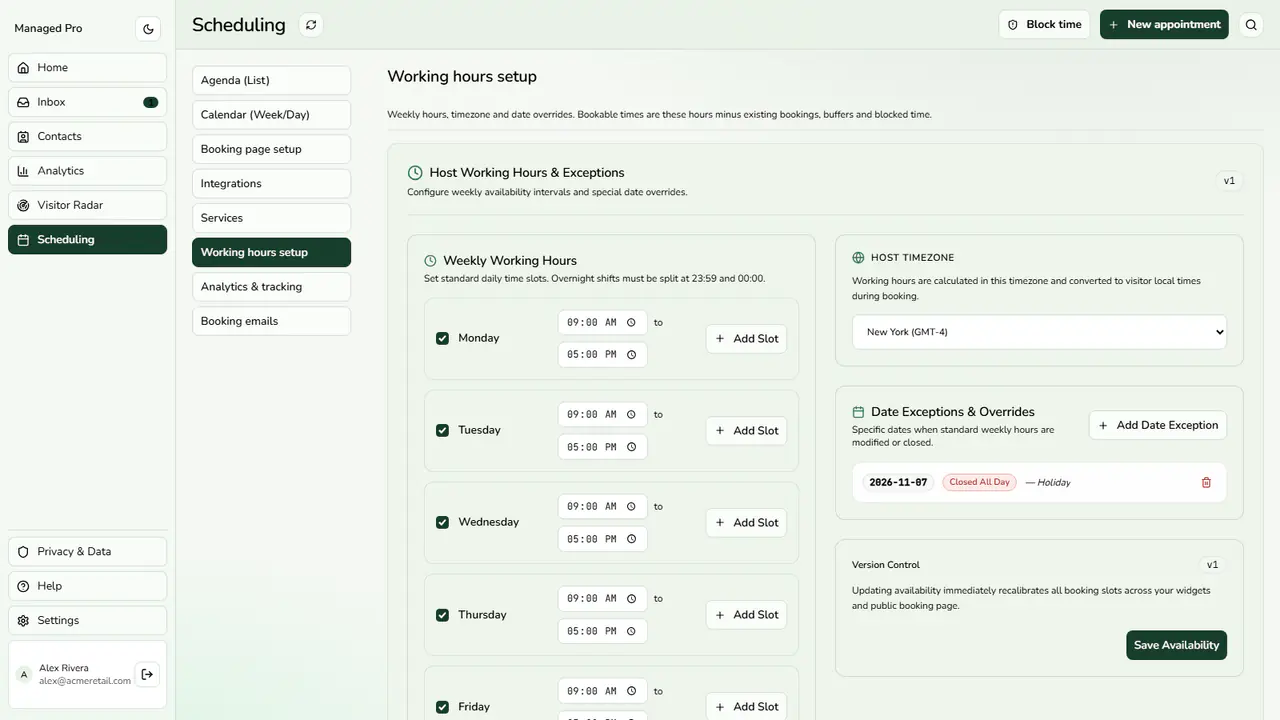Click the Block time button
This screenshot has height=720, width=1280.
pyautogui.click(x=1044, y=25)
